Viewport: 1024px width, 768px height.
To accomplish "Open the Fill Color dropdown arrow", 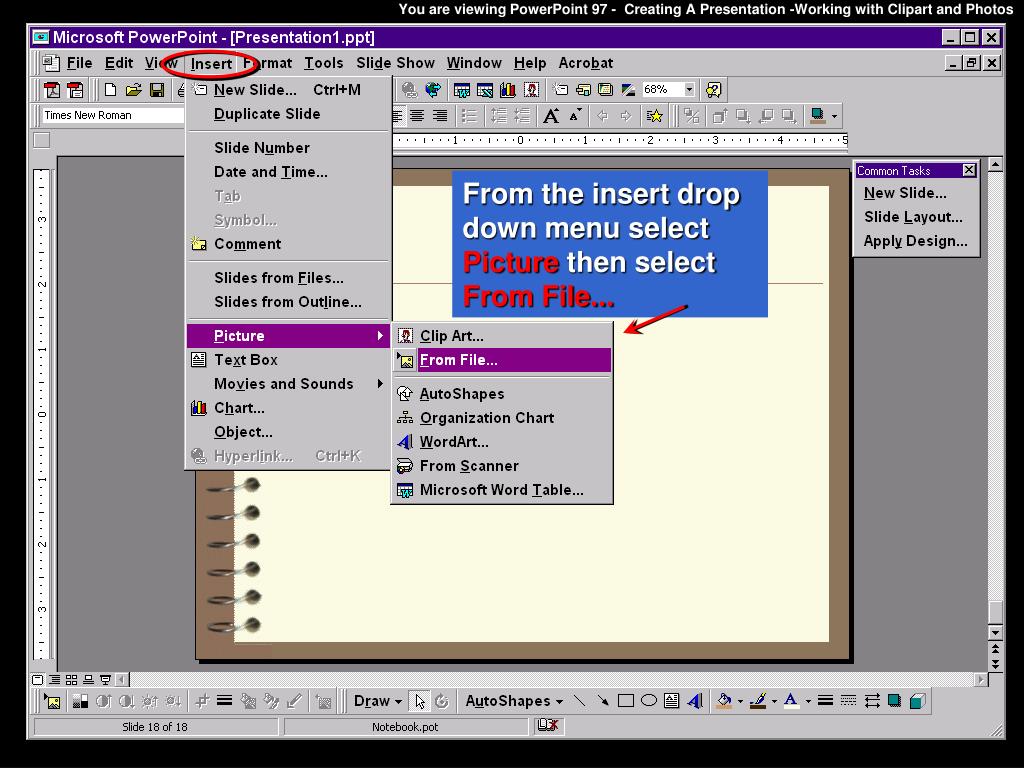I will [740, 701].
